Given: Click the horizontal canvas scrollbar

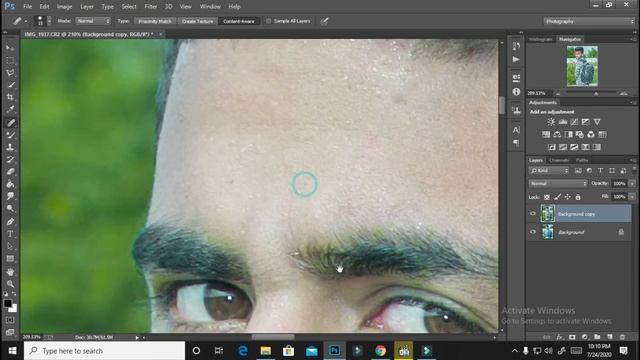Looking at the screenshot, I should pyautogui.click(x=273, y=337).
